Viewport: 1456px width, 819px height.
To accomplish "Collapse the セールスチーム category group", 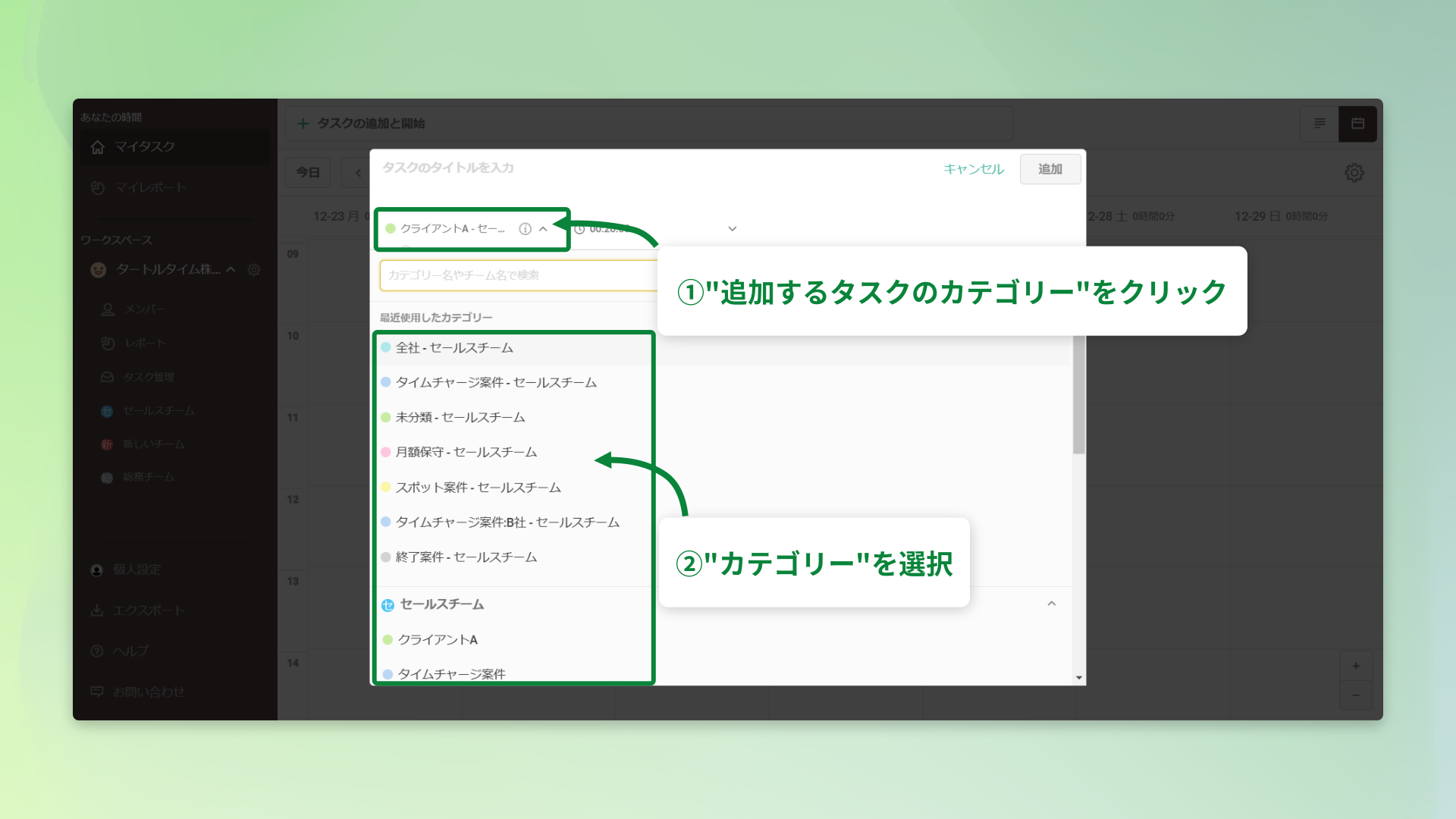I will click(x=1051, y=604).
